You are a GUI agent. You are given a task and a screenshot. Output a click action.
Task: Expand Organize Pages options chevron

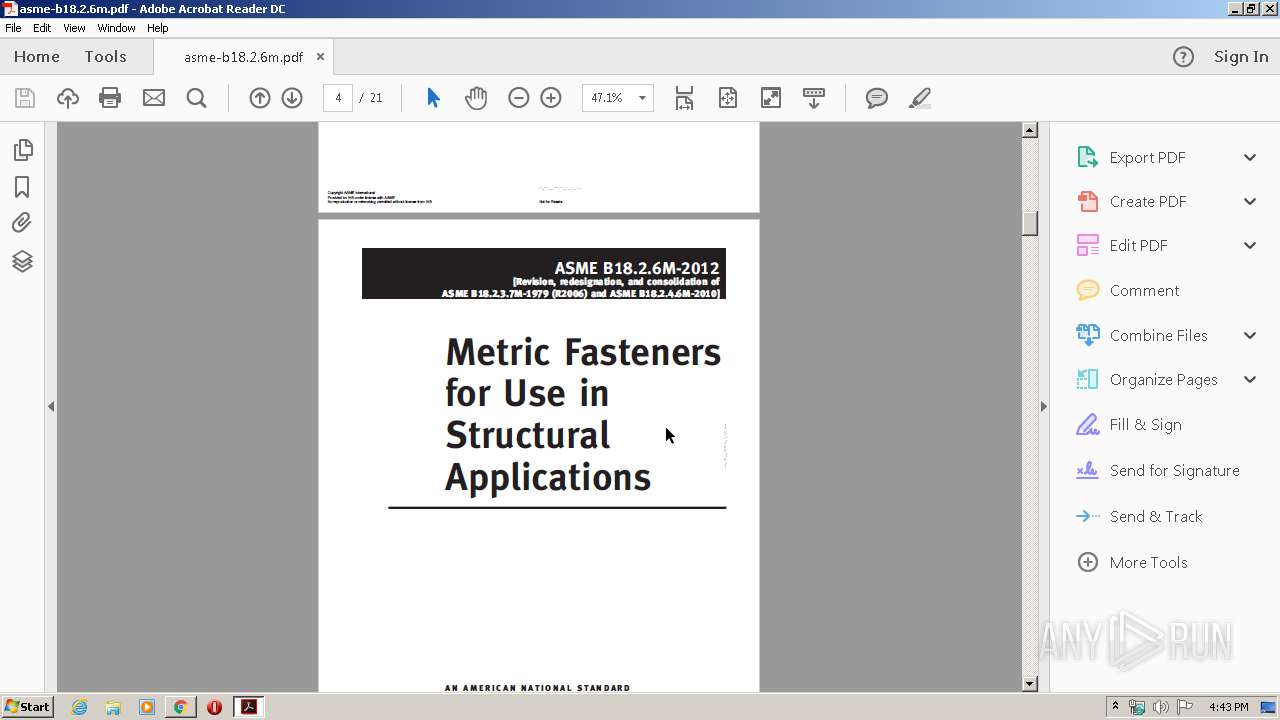1250,380
